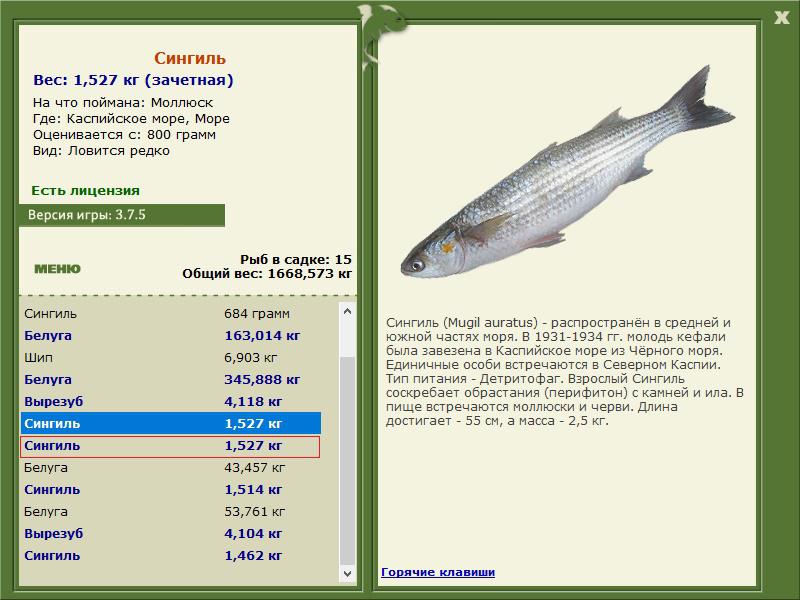Pick the Белуга 53,761 кг entry
The image size is (800, 600).
[x=170, y=512]
